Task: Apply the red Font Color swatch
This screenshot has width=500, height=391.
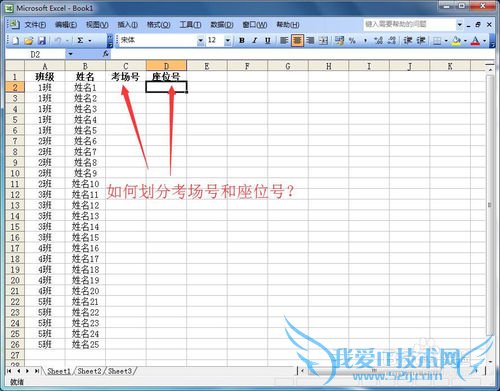Action: point(475,41)
